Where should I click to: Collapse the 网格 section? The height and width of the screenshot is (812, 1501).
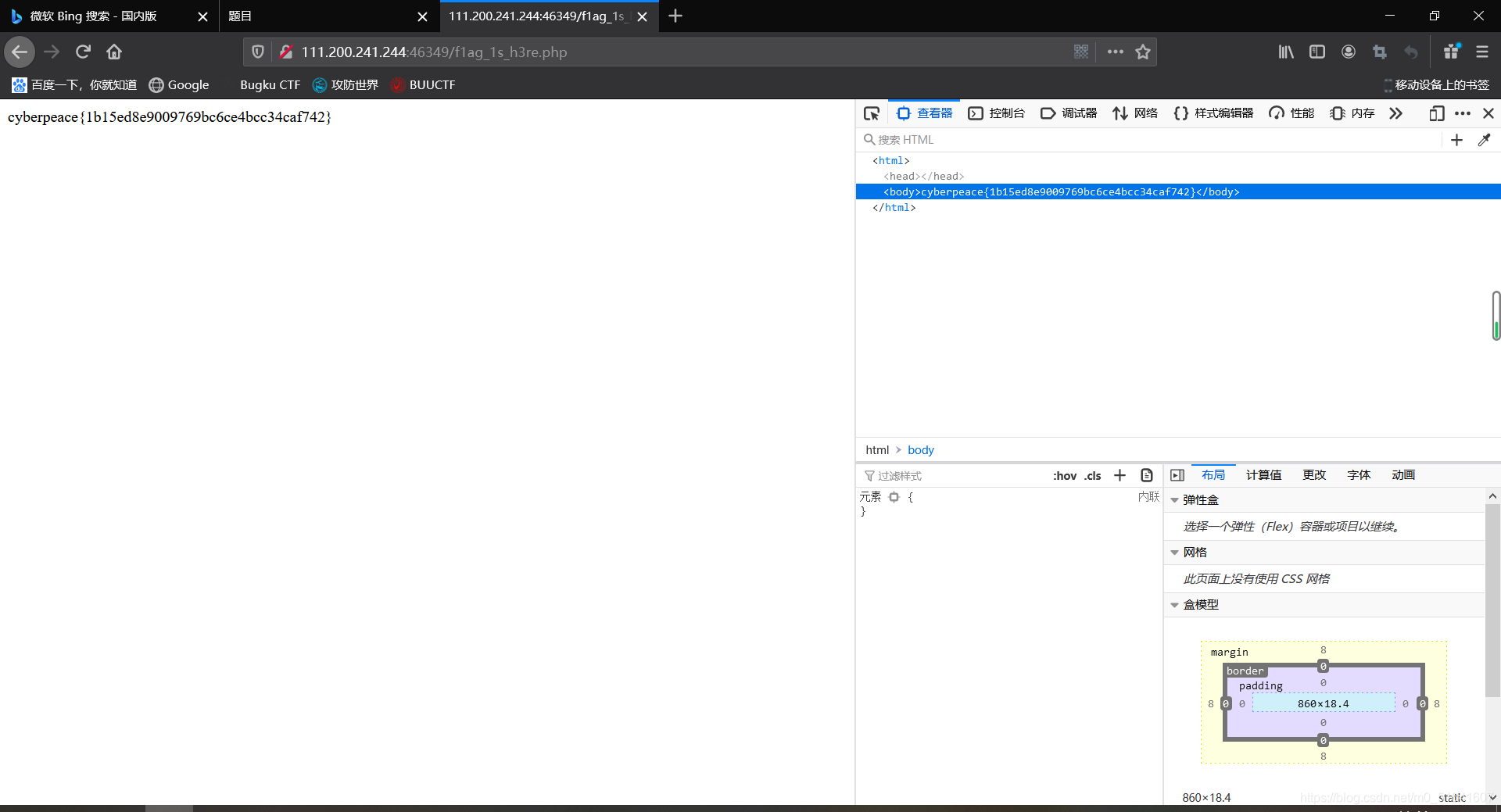[x=1174, y=553]
